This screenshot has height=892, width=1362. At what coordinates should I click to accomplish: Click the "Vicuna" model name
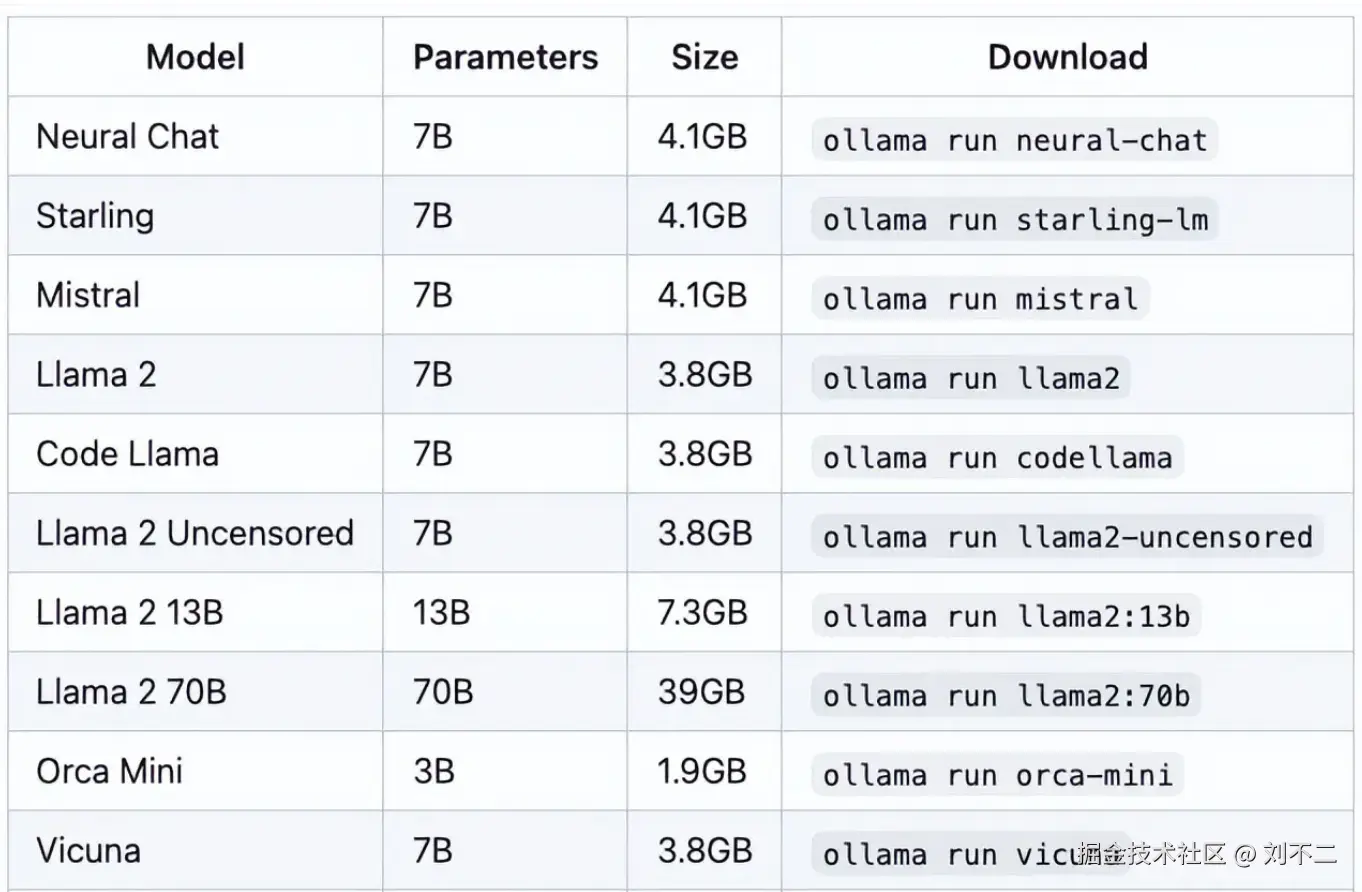tap(88, 851)
